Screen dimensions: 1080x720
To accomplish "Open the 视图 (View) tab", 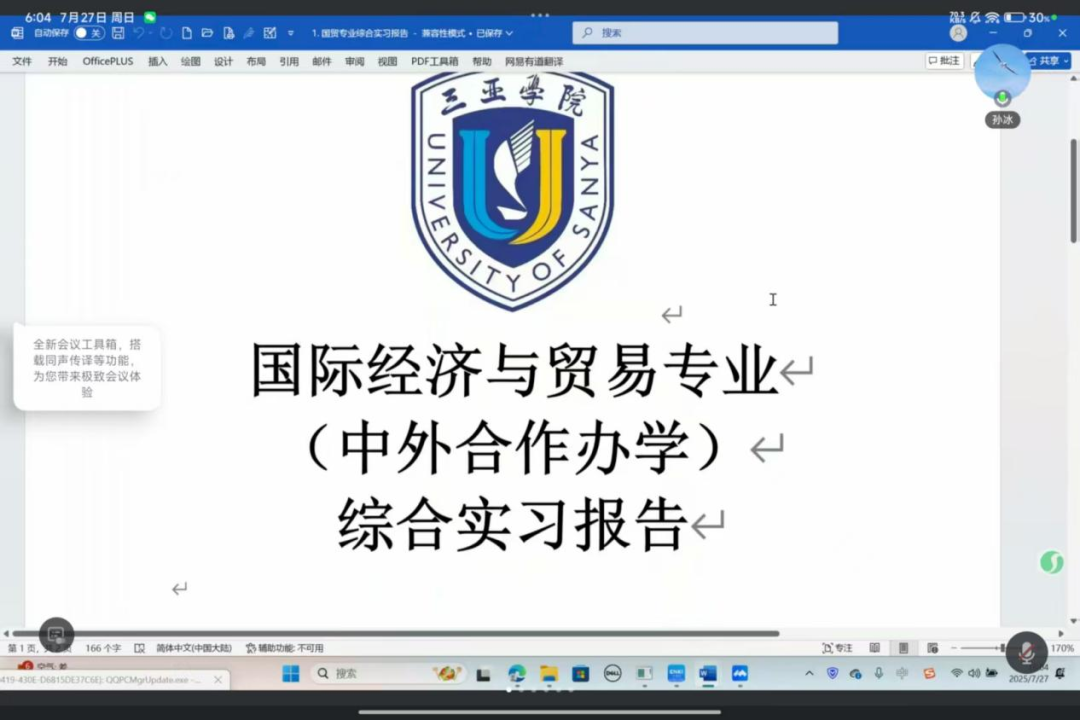I will [387, 61].
